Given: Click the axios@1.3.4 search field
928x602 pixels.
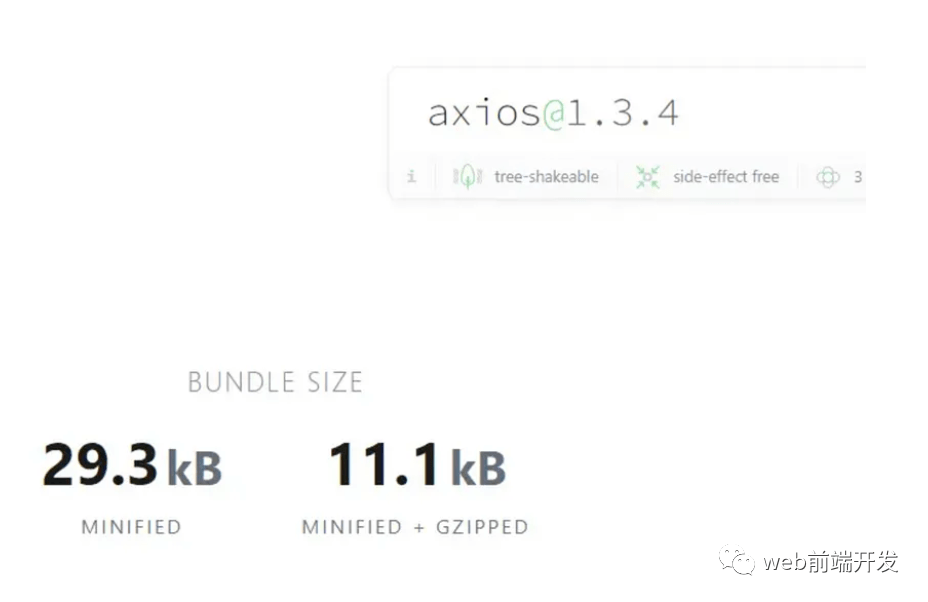Looking at the screenshot, I should tap(553, 111).
